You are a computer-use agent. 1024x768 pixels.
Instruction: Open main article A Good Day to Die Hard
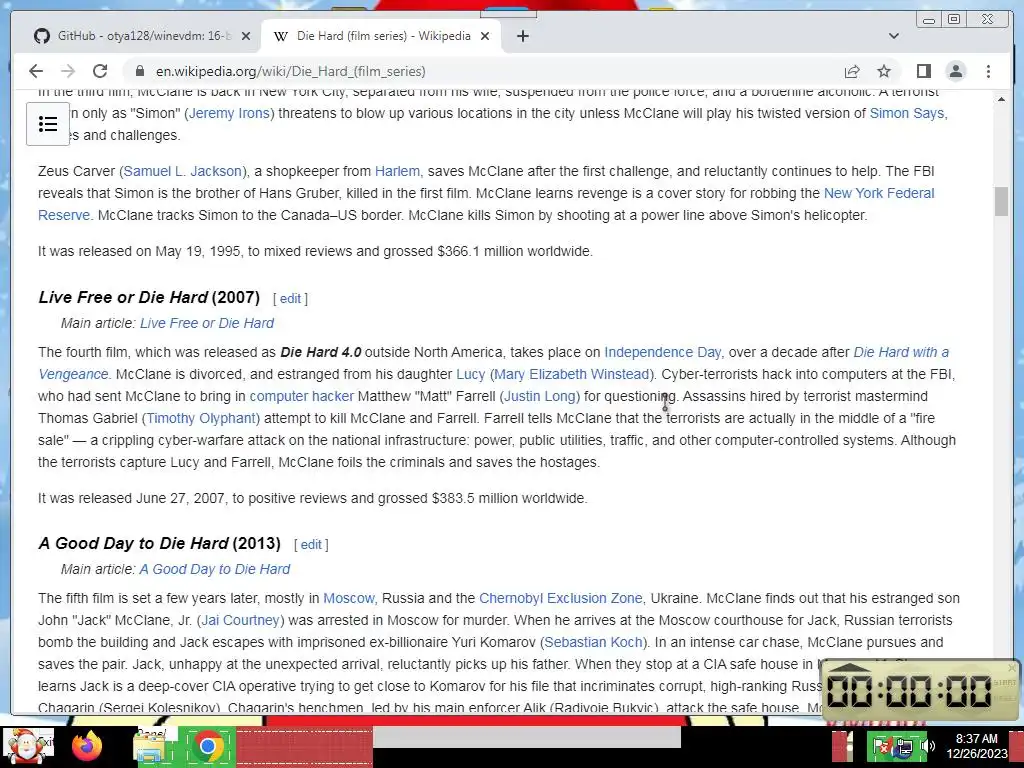pos(215,569)
